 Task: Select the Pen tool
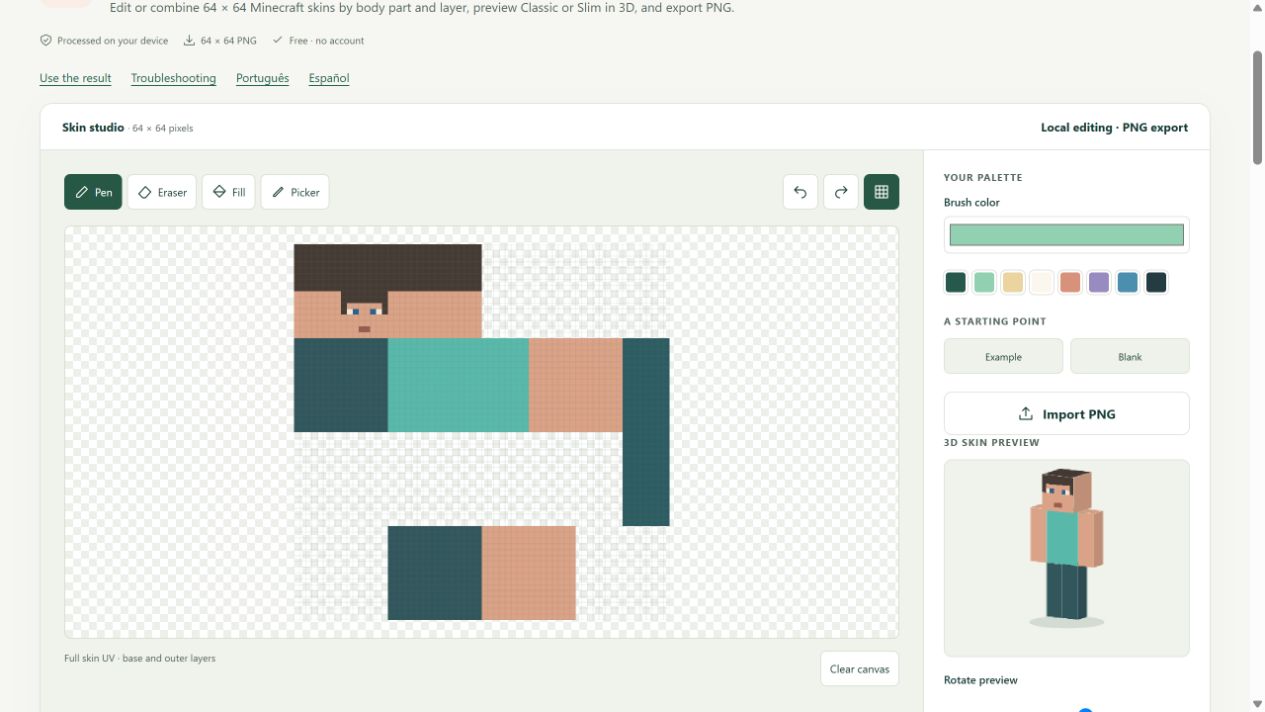pyautogui.click(x=93, y=192)
